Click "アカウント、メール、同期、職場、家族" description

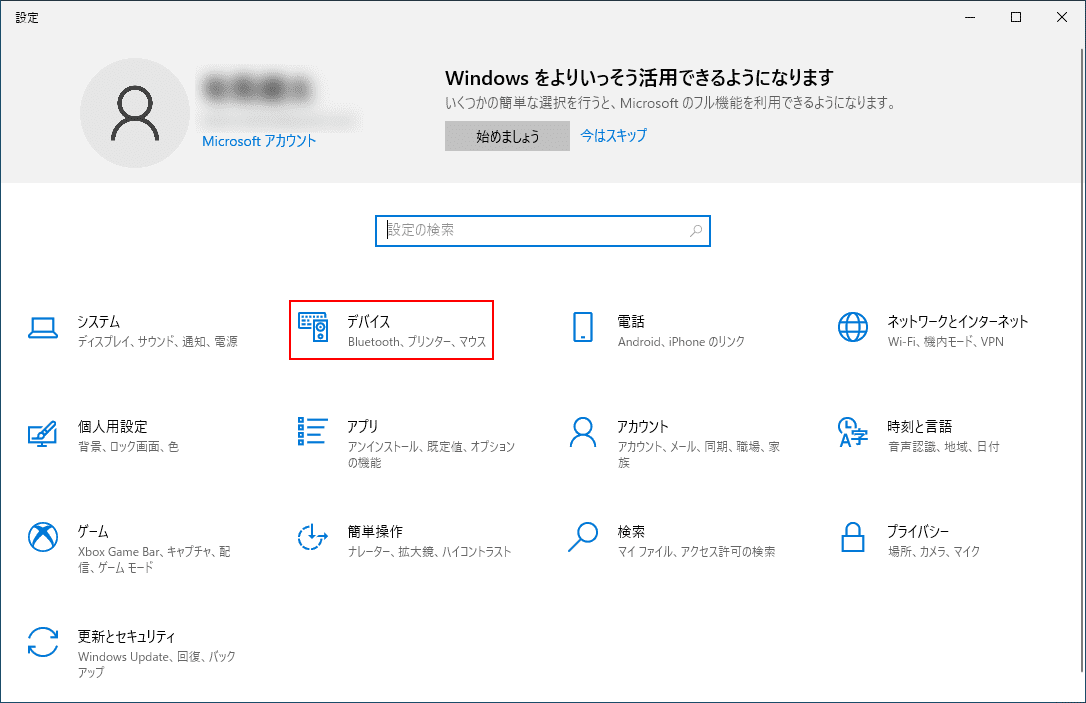[699, 454]
